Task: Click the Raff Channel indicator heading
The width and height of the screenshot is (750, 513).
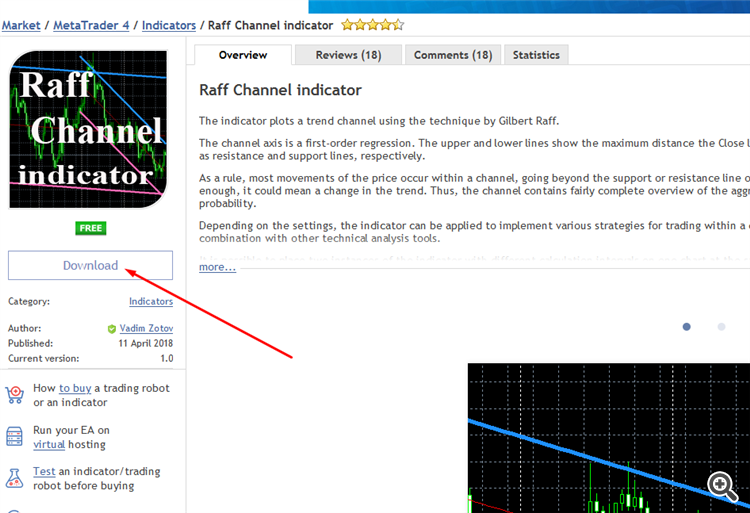Action: pos(280,90)
